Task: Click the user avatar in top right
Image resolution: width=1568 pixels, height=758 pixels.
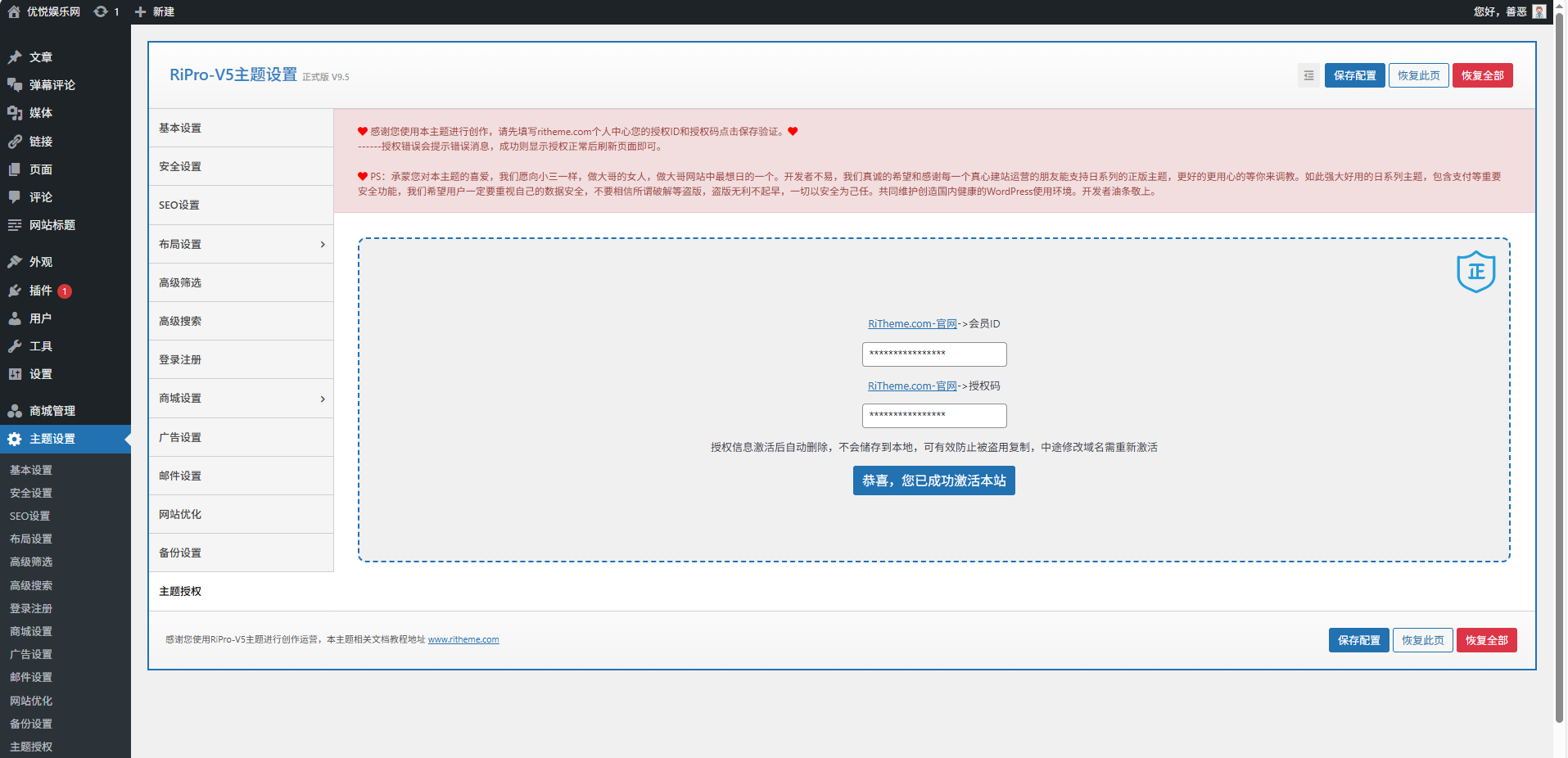Action: [1539, 11]
